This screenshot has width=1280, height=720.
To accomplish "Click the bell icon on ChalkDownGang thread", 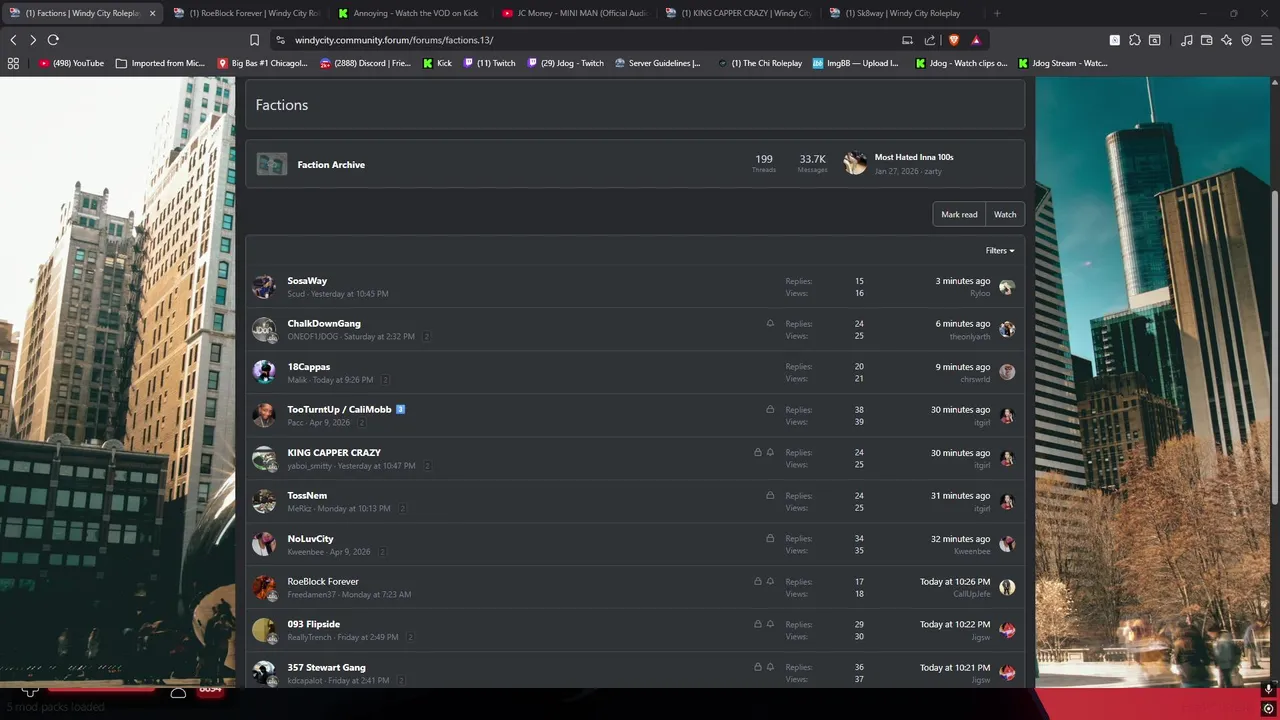I will point(770,324).
